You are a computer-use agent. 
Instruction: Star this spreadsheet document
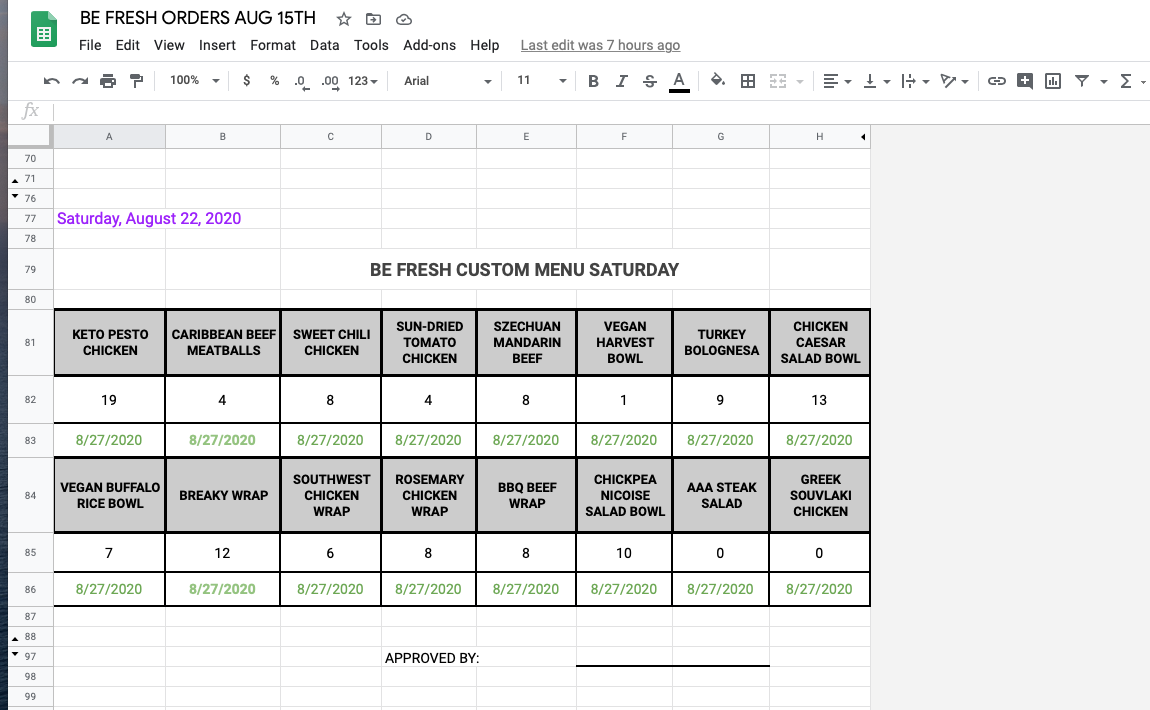[344, 19]
